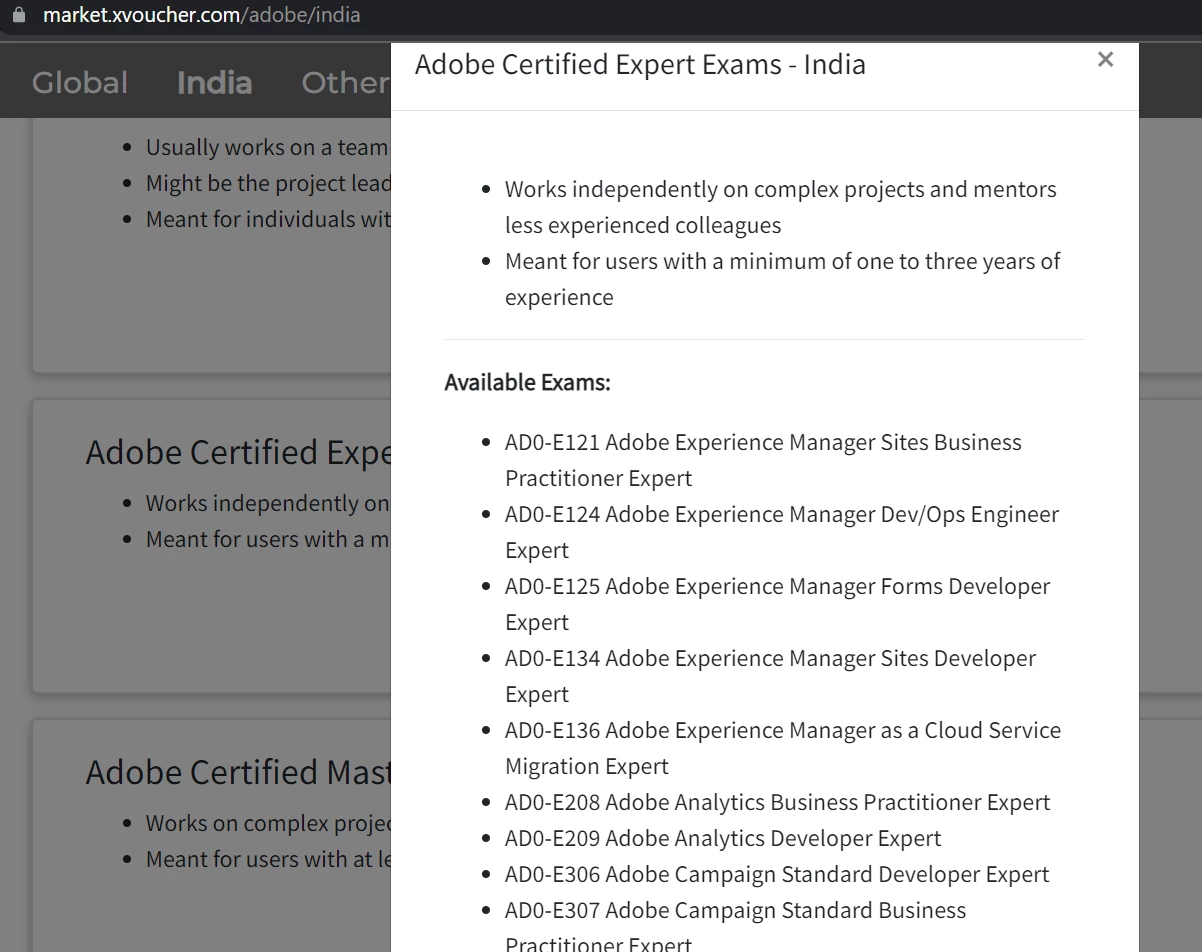Open the Global tab in navigation
Viewport: 1202px width, 952px height.
coord(80,82)
